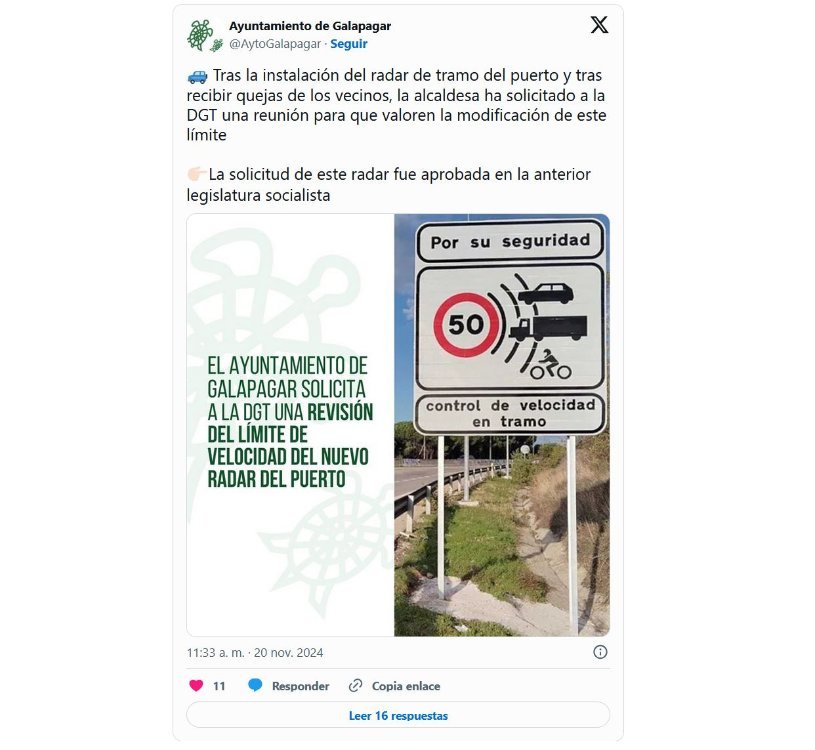Viewport: 815px width, 750px height.
Task: Click the car emoji in tweet text
Action: [197, 76]
